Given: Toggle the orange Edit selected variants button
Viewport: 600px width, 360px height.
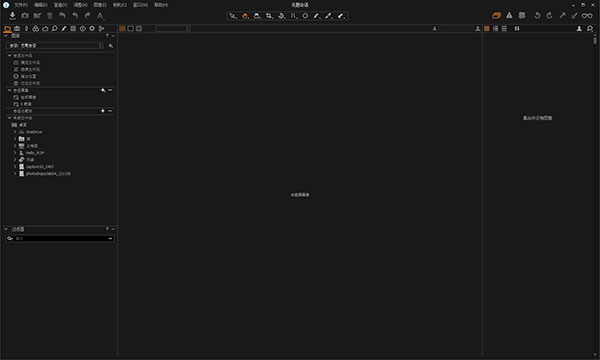Looking at the screenshot, I should [496, 16].
